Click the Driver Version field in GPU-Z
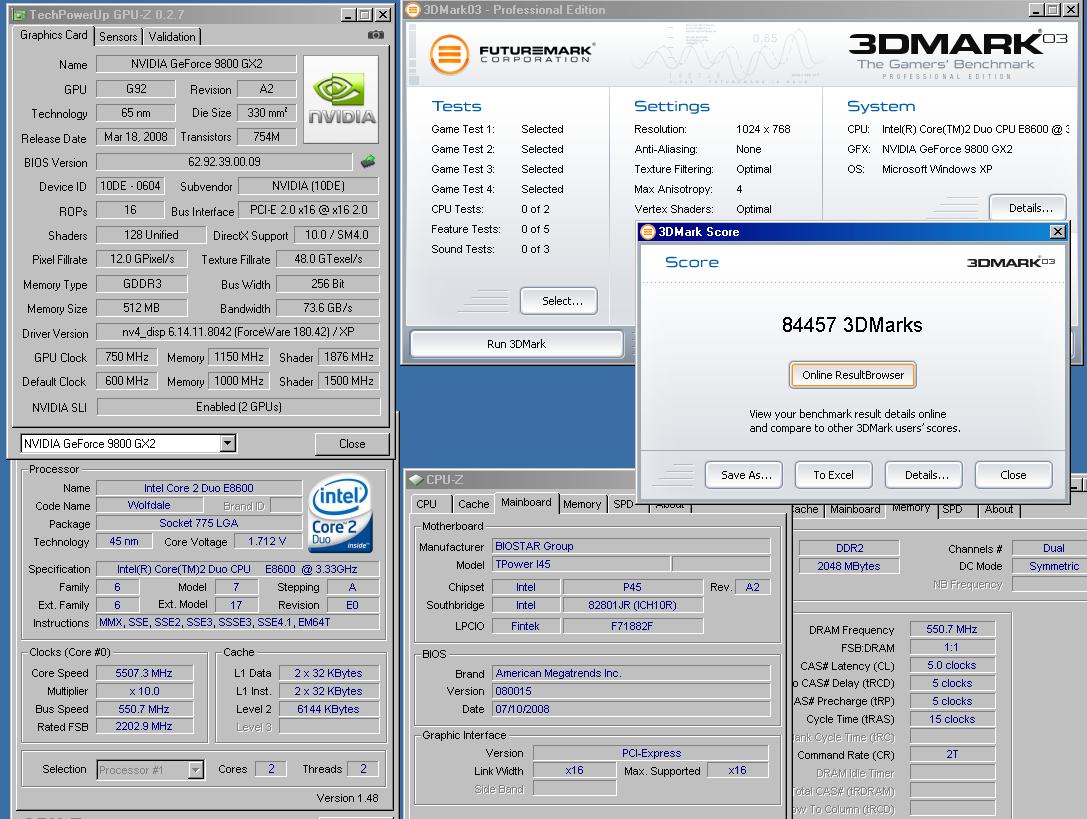 238,332
